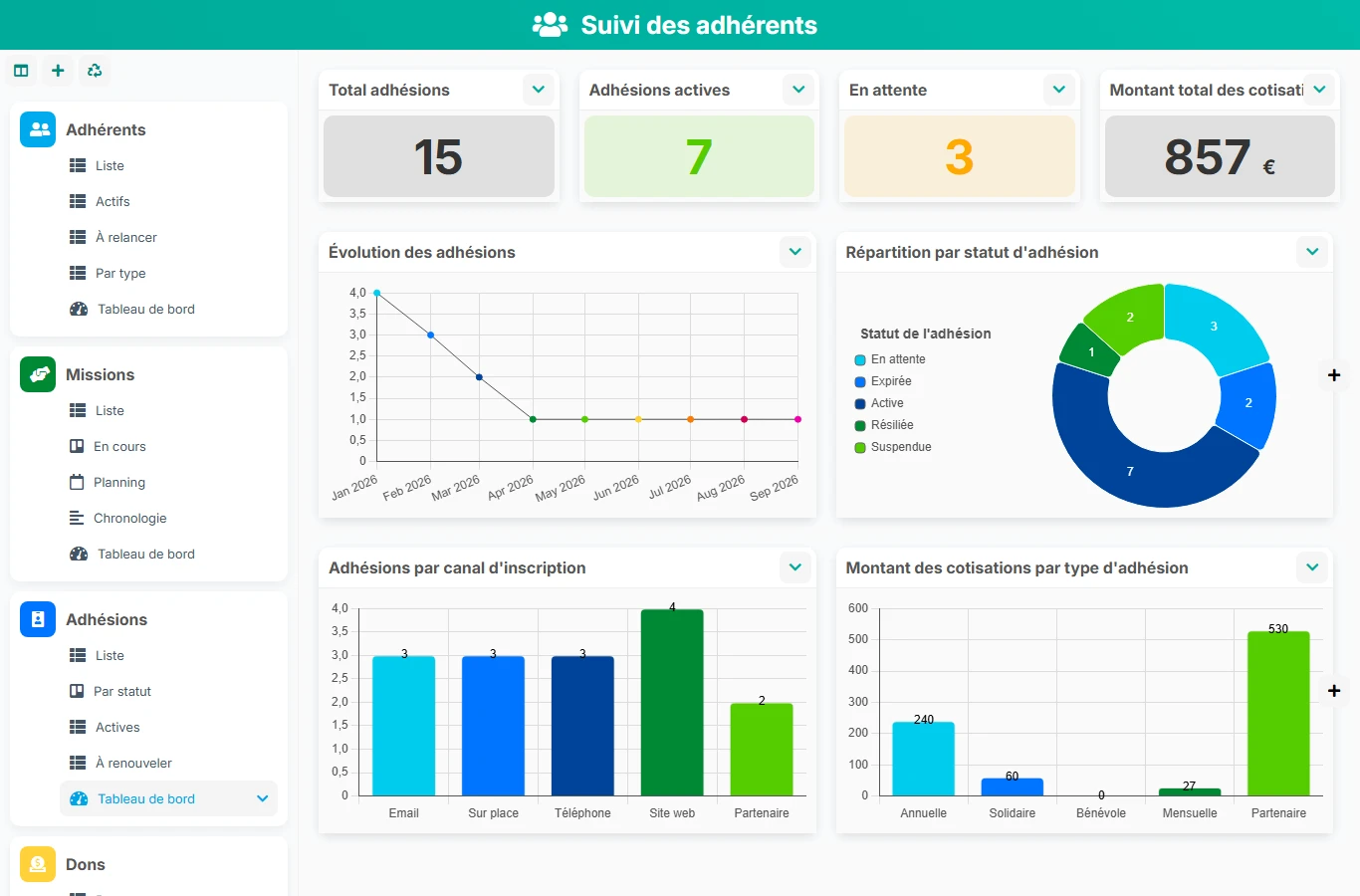Click the panel layout icon in the toolbar

pos(21,71)
